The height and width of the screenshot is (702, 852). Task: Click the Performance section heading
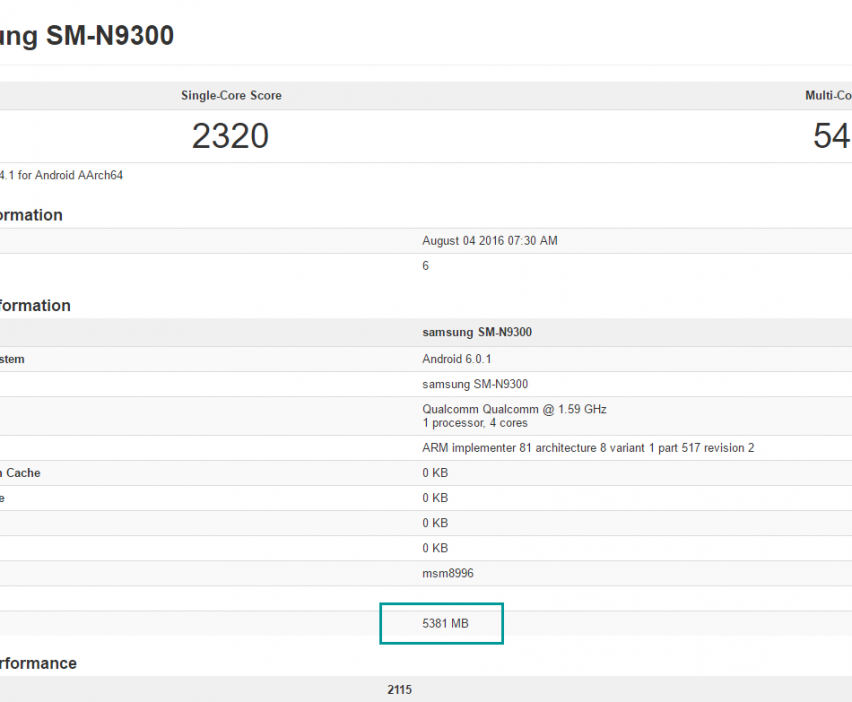(x=38, y=663)
